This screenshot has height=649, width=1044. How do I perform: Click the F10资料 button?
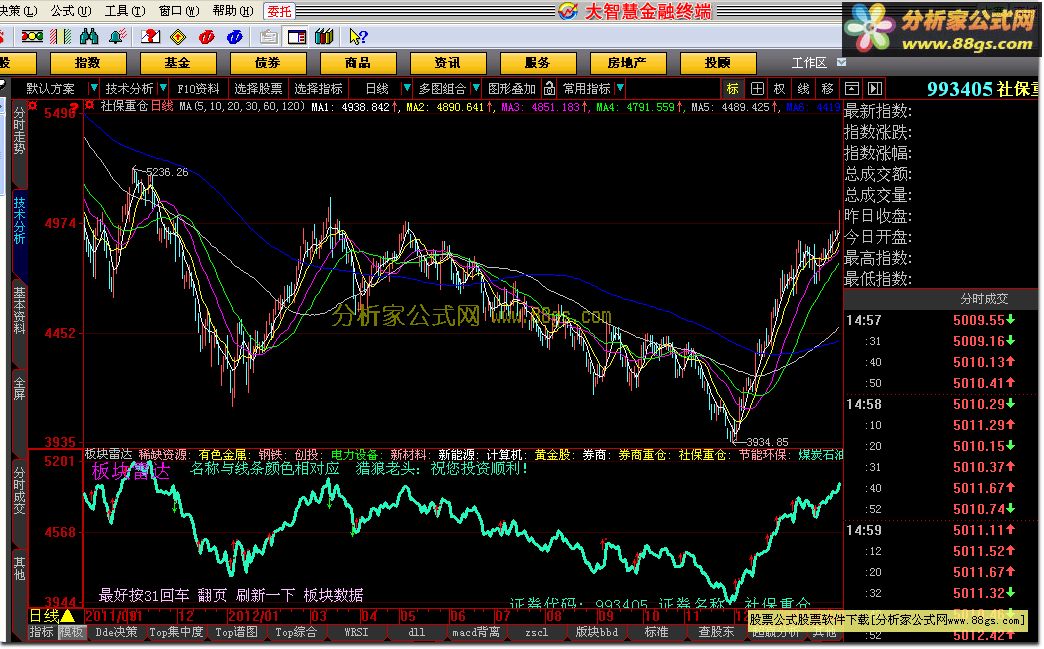198,89
